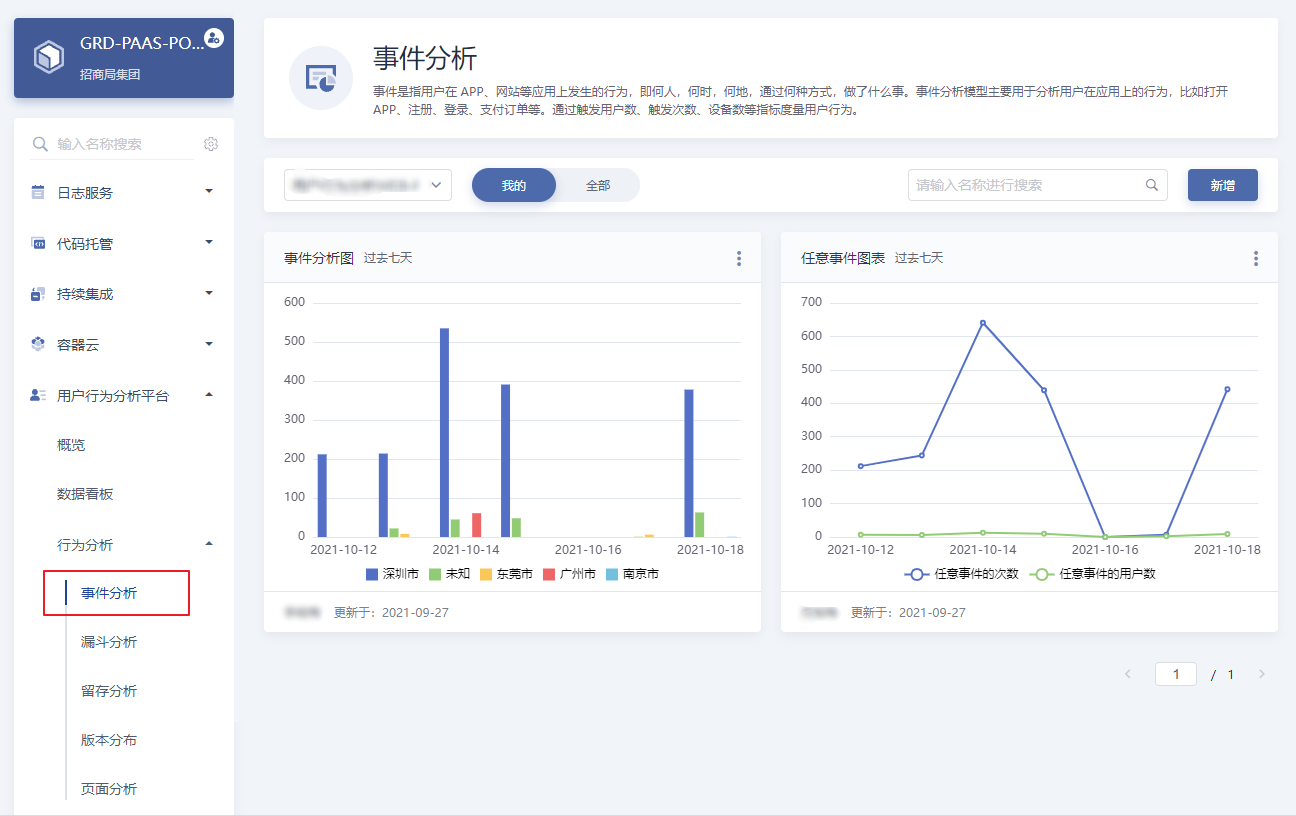Click the page number input box
Screen dimensions: 1296x816
coord(1176,674)
